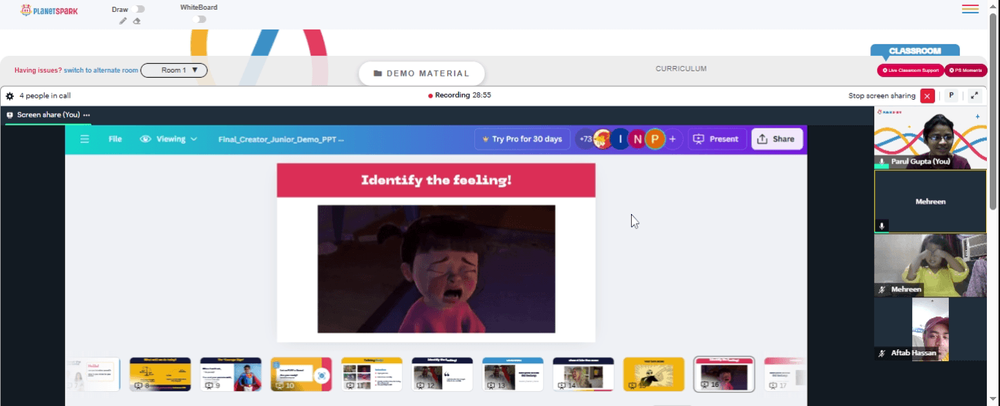Open the striped hamburger menu at top right

point(970,9)
